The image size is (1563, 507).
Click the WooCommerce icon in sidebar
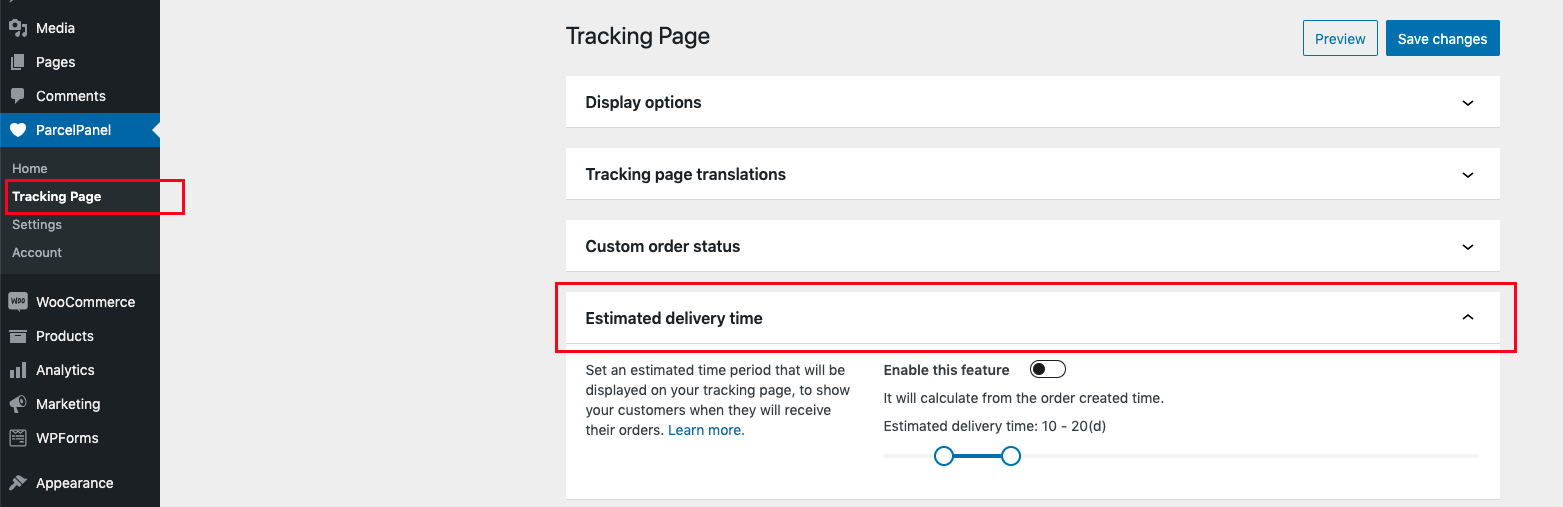click(x=17, y=302)
